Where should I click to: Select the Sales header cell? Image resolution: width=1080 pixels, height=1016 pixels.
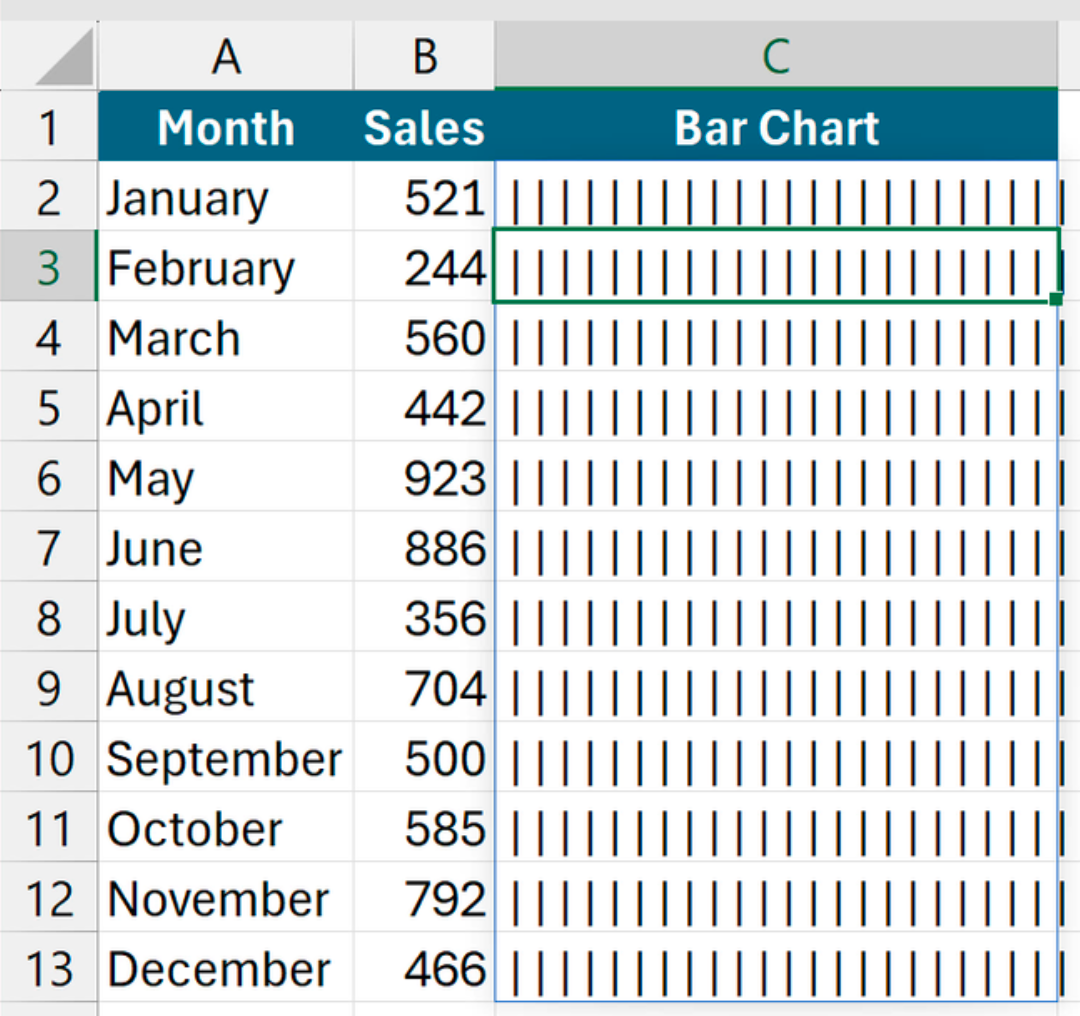[x=424, y=128]
